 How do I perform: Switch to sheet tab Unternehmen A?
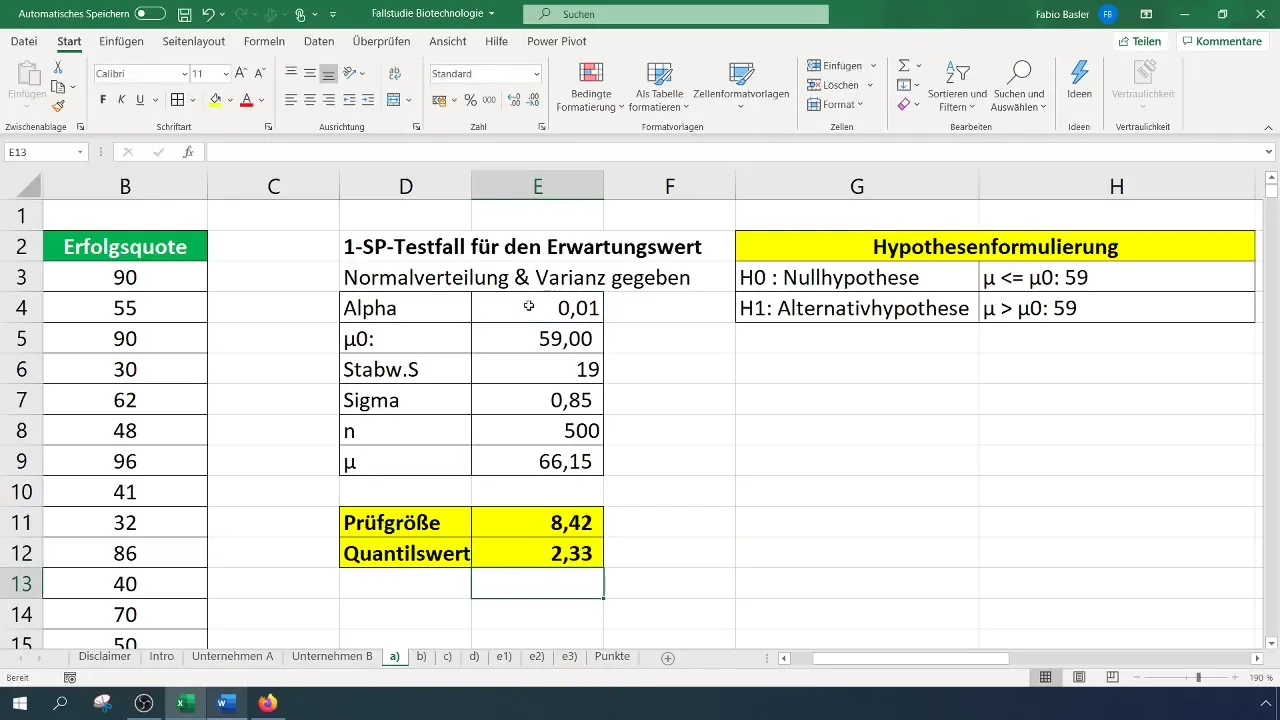[x=232, y=657]
